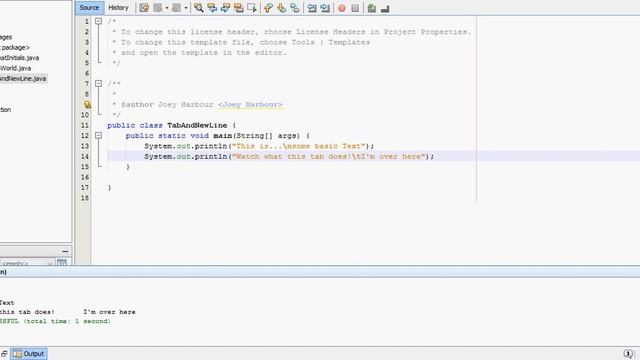Click the highlighted println statement on line 14
This screenshot has height=360, width=640.
pyautogui.click(x=289, y=156)
